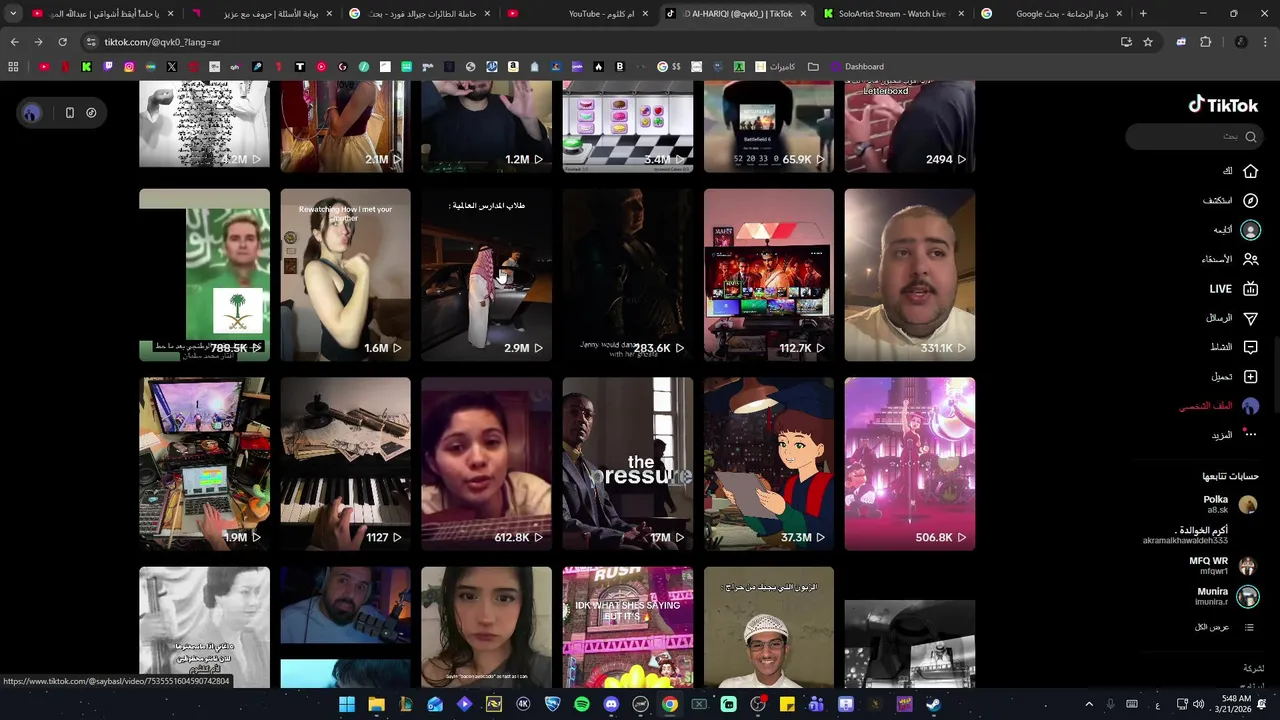Open the video with 112.7K views
The height and width of the screenshot is (720, 1280).
[x=768, y=275]
